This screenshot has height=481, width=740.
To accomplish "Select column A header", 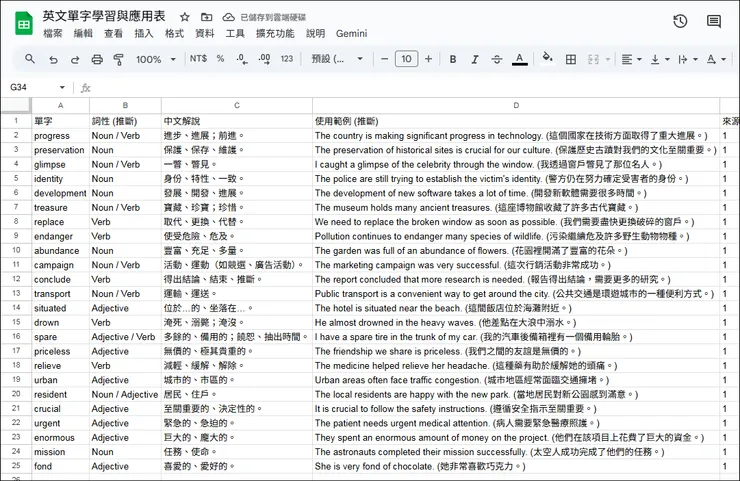I will click(x=60, y=105).
